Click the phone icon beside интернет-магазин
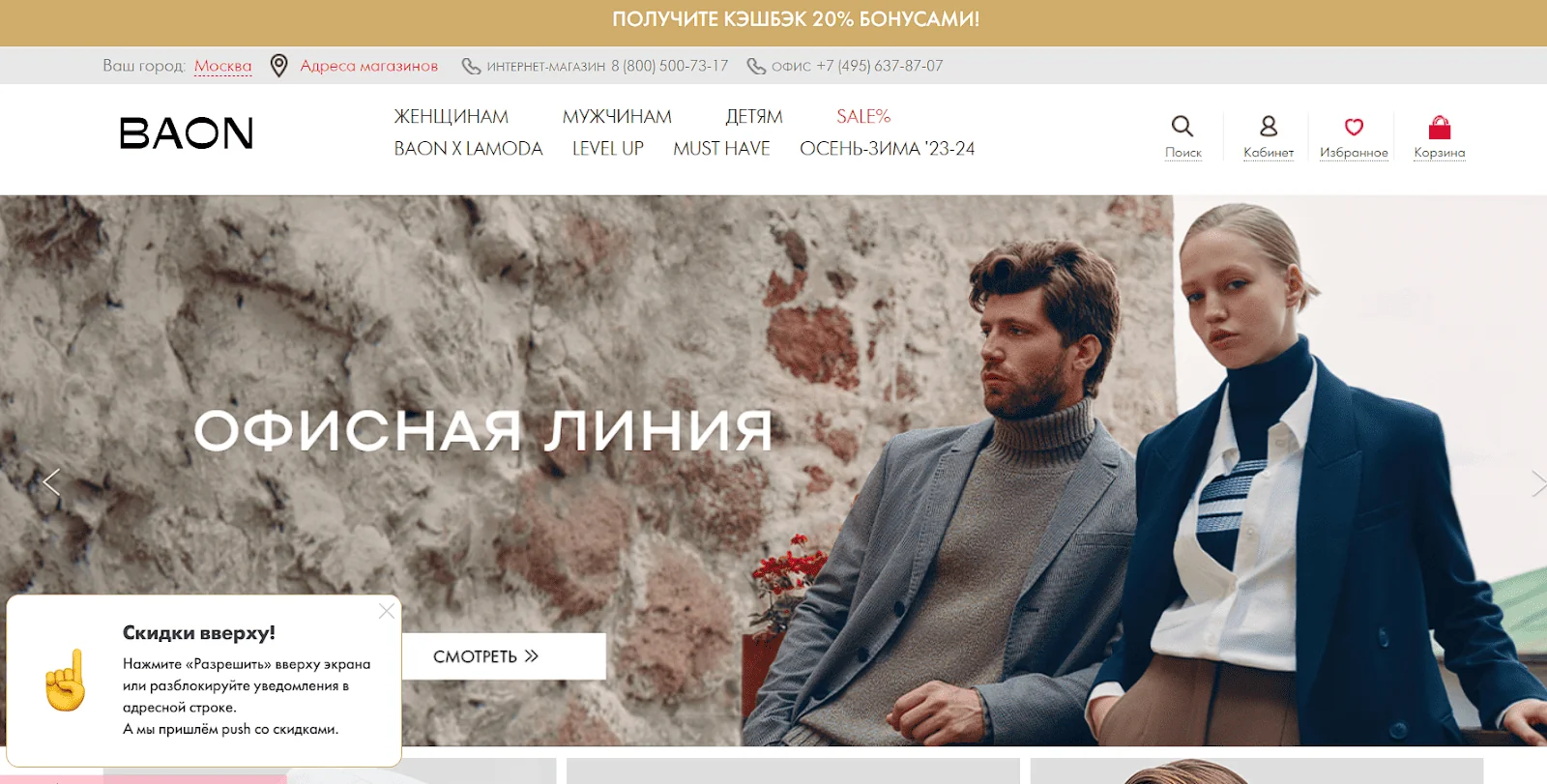 click(471, 66)
